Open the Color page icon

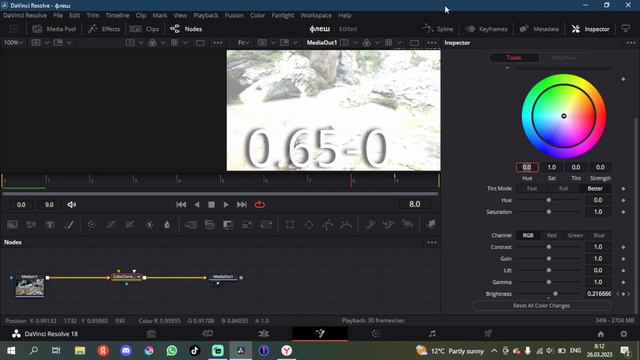point(376,333)
